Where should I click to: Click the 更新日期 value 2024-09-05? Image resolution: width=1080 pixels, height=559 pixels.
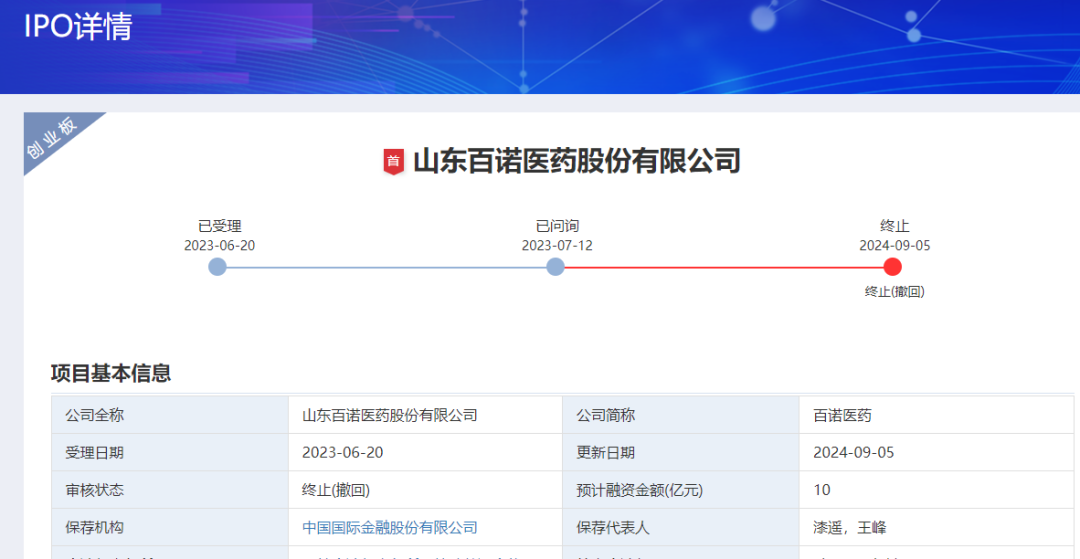coord(854,453)
